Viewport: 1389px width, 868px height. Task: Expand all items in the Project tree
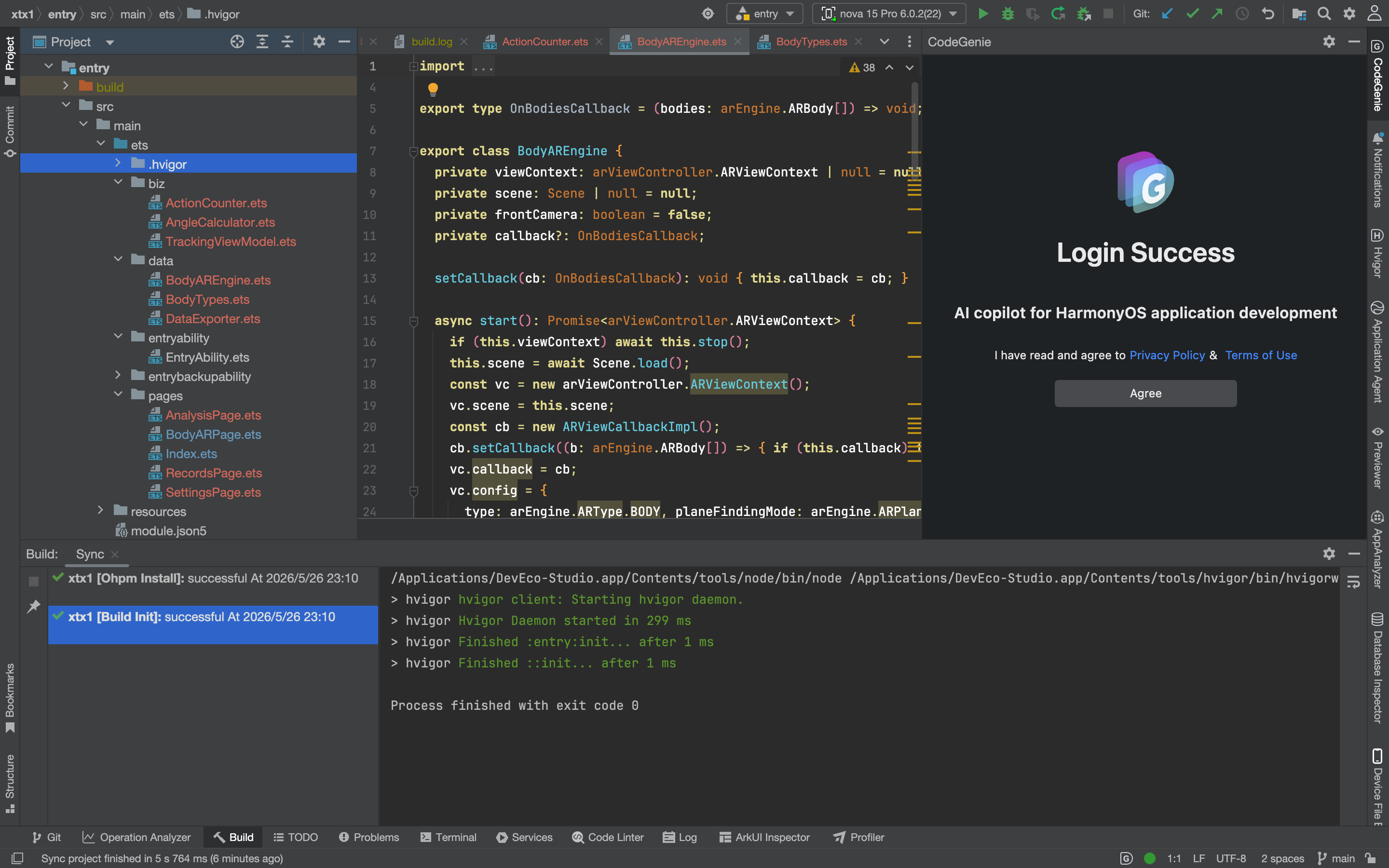(x=262, y=41)
